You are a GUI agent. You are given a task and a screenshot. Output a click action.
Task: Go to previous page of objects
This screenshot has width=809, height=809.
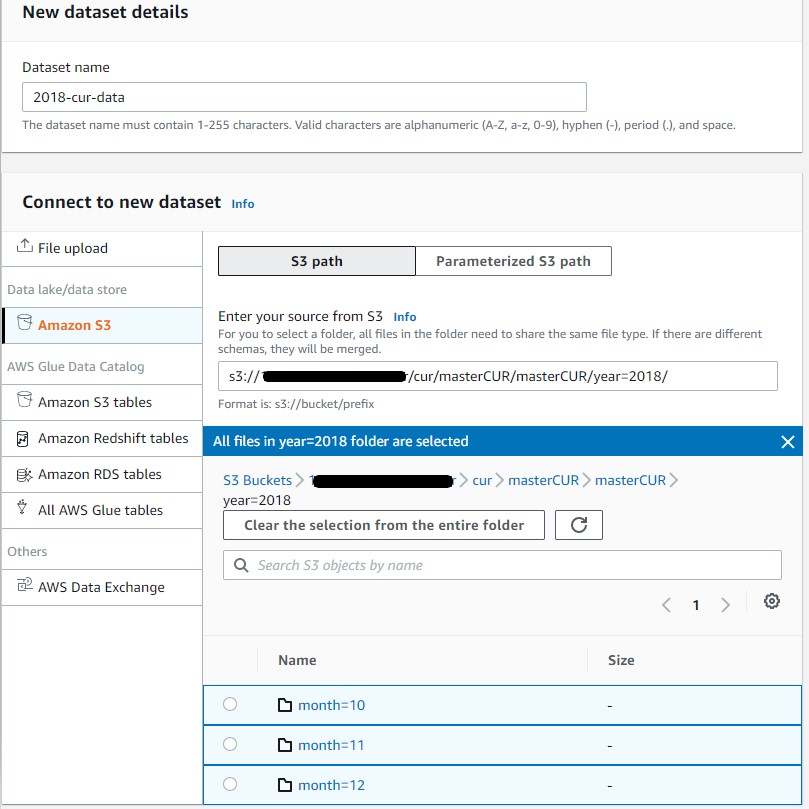(x=666, y=605)
